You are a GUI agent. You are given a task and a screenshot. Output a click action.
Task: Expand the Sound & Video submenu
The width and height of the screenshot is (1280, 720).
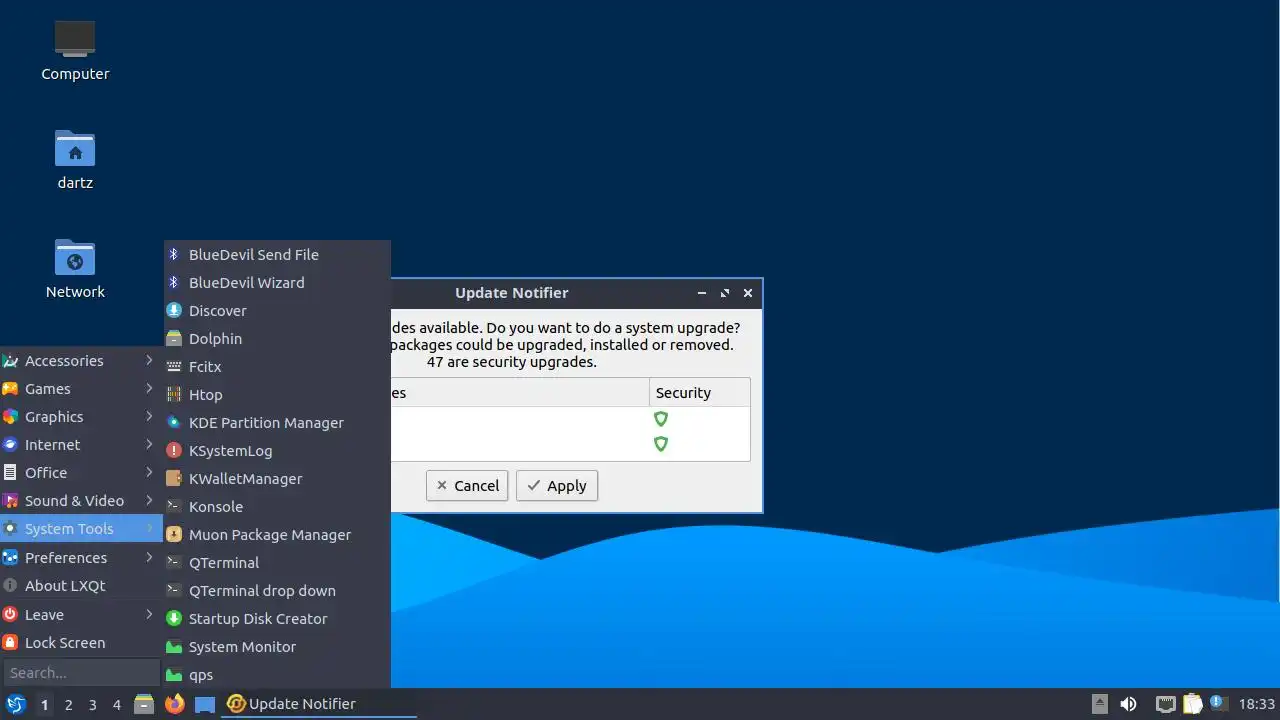[x=81, y=500]
